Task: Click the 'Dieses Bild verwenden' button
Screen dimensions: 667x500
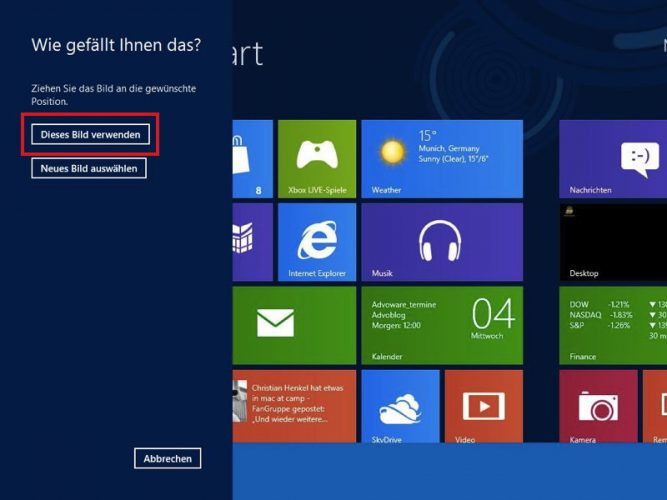Action: click(90, 134)
